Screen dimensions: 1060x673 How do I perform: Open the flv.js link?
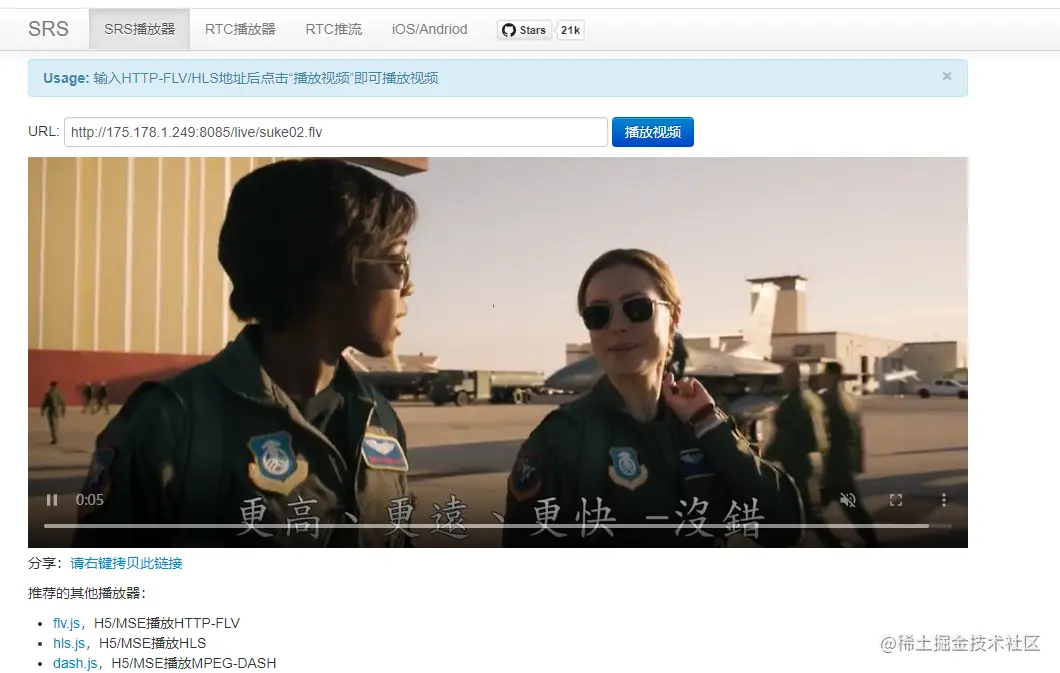66,623
